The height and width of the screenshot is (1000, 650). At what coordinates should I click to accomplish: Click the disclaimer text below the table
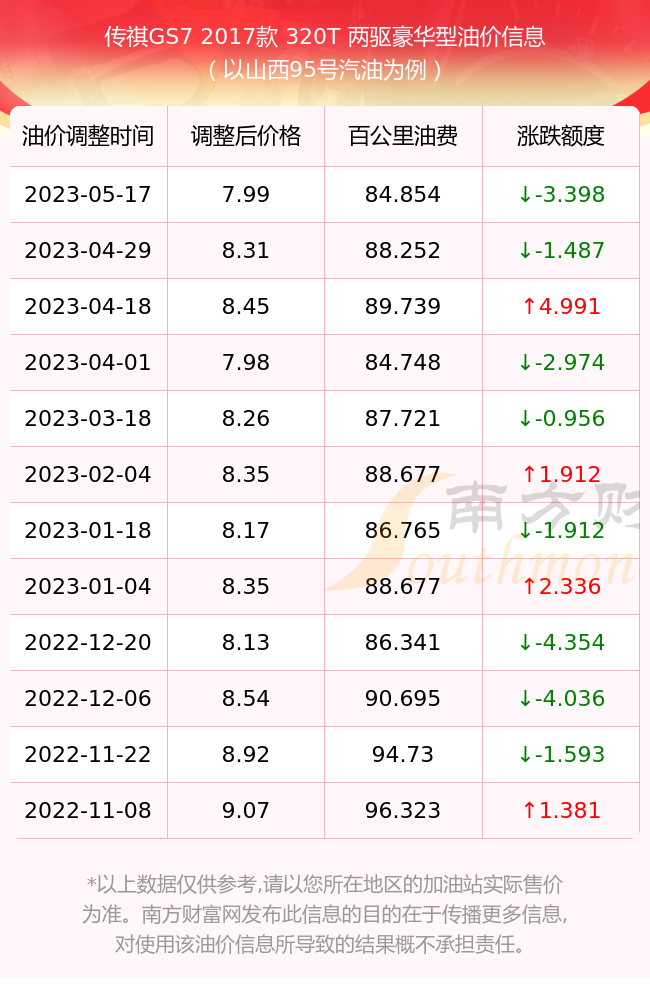point(325,914)
